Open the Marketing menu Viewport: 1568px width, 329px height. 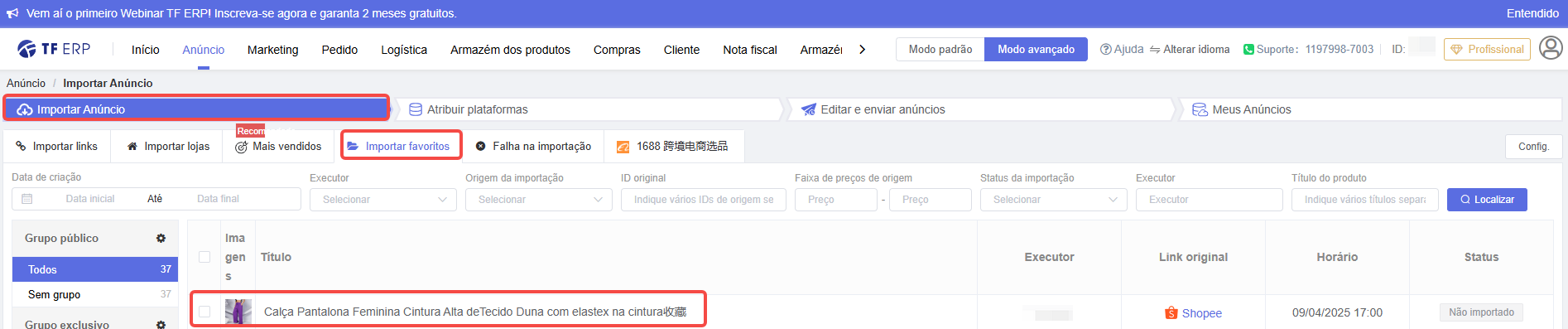(x=273, y=50)
